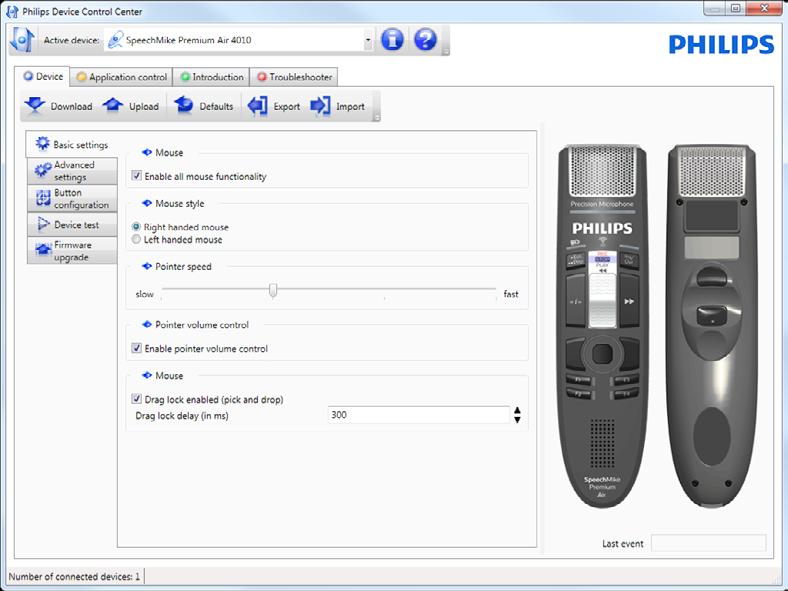Viewport: 788px width, 591px height.
Task: Open the Firmware upgrade side tab label
Action: pyautogui.click(x=73, y=251)
